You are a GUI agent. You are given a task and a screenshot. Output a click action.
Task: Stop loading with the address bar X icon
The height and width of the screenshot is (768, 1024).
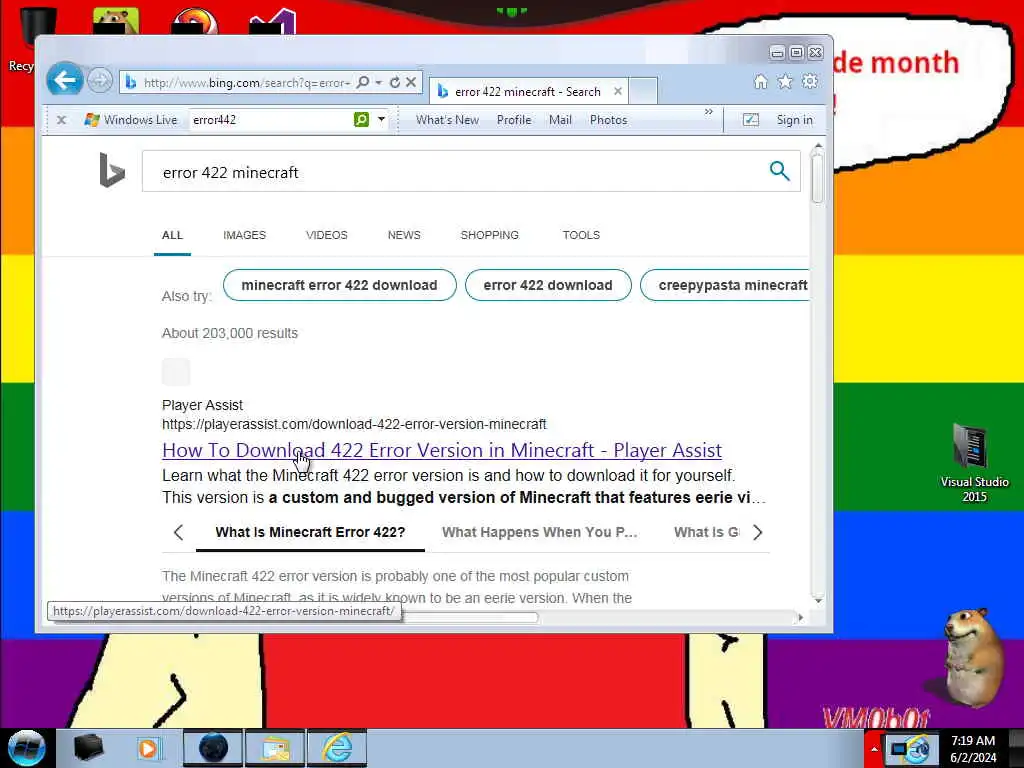click(411, 82)
